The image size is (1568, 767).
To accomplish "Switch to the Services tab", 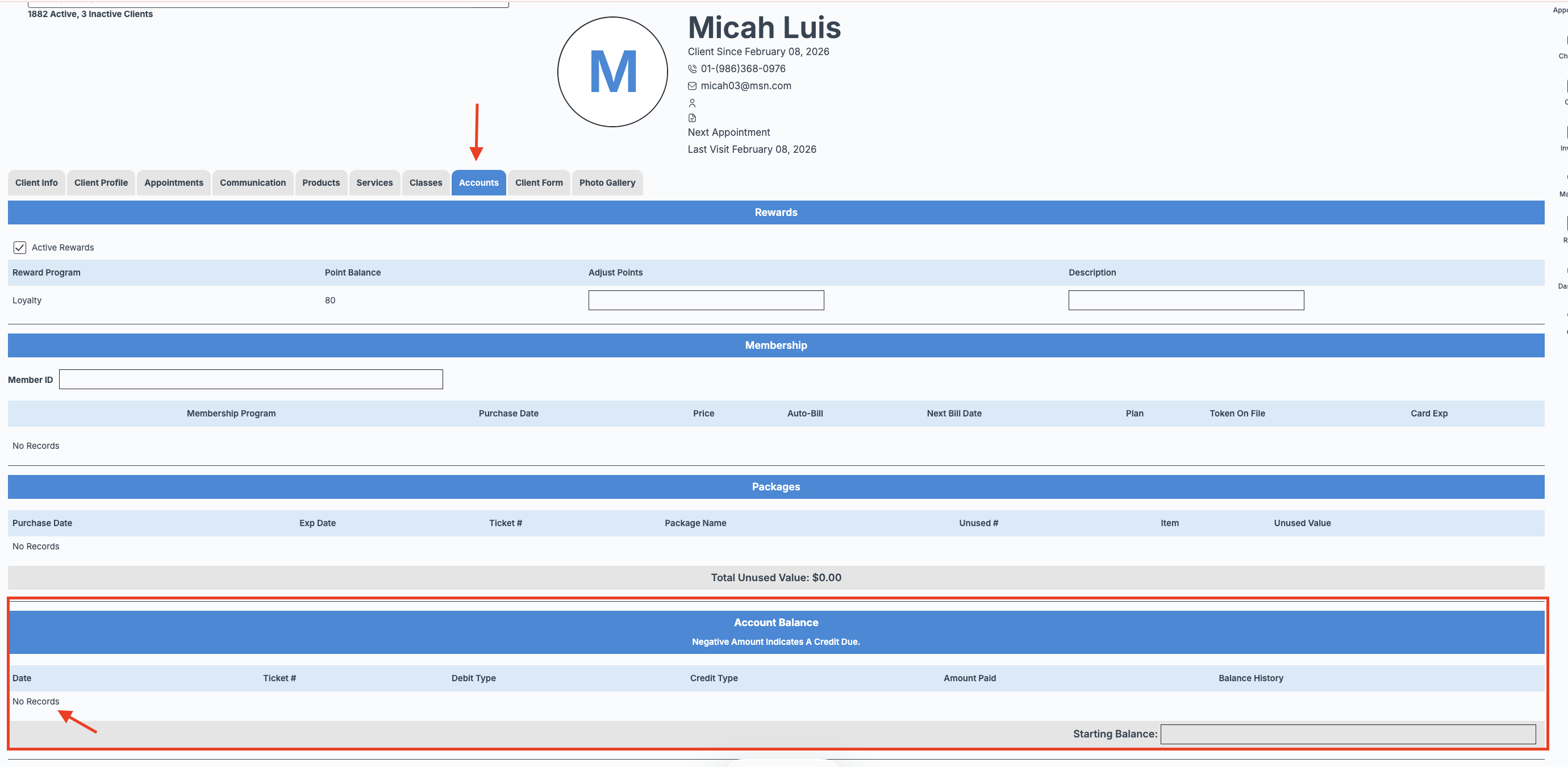I will [374, 182].
